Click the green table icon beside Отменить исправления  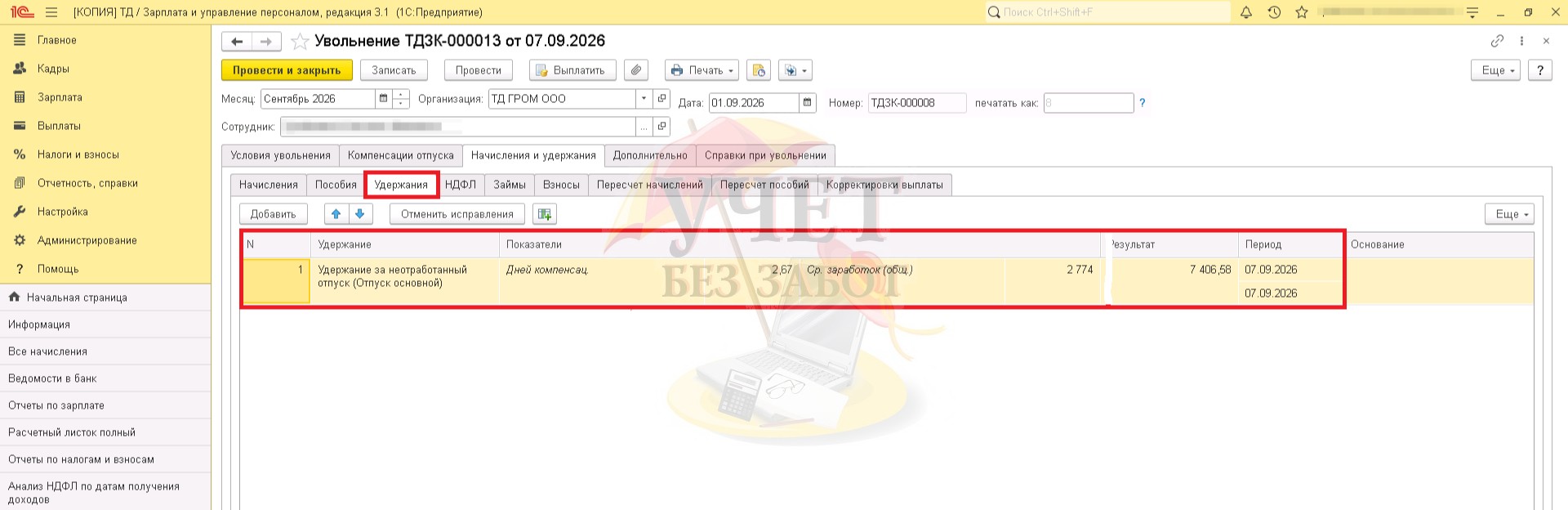click(544, 214)
